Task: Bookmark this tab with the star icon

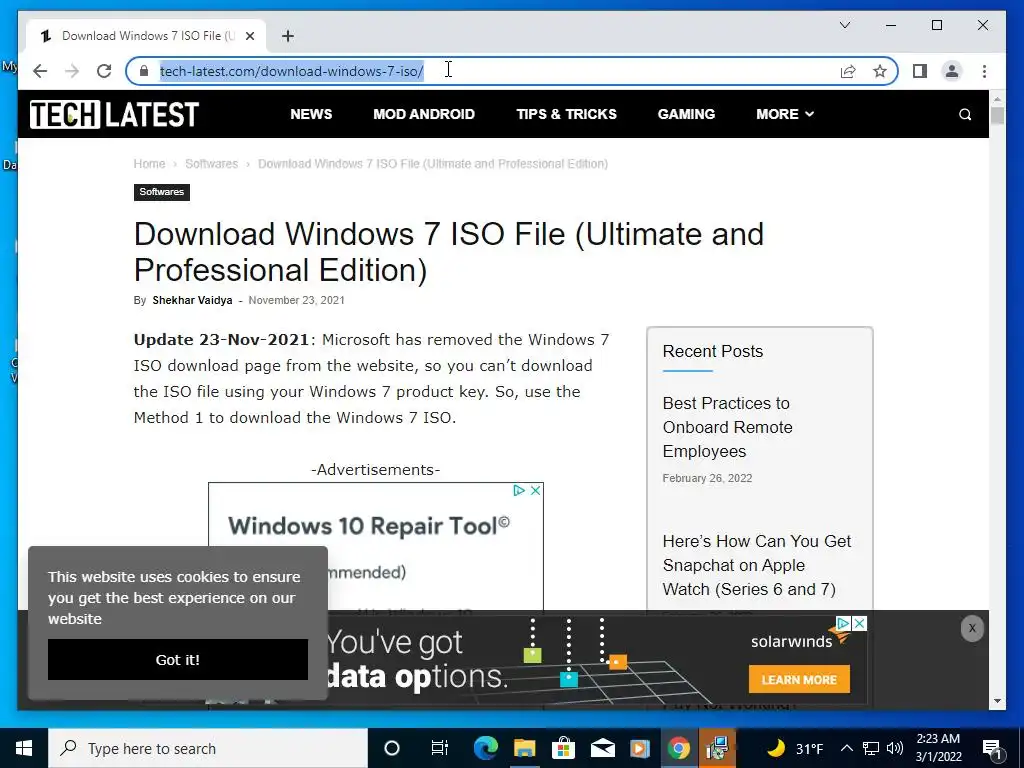Action: pyautogui.click(x=880, y=71)
